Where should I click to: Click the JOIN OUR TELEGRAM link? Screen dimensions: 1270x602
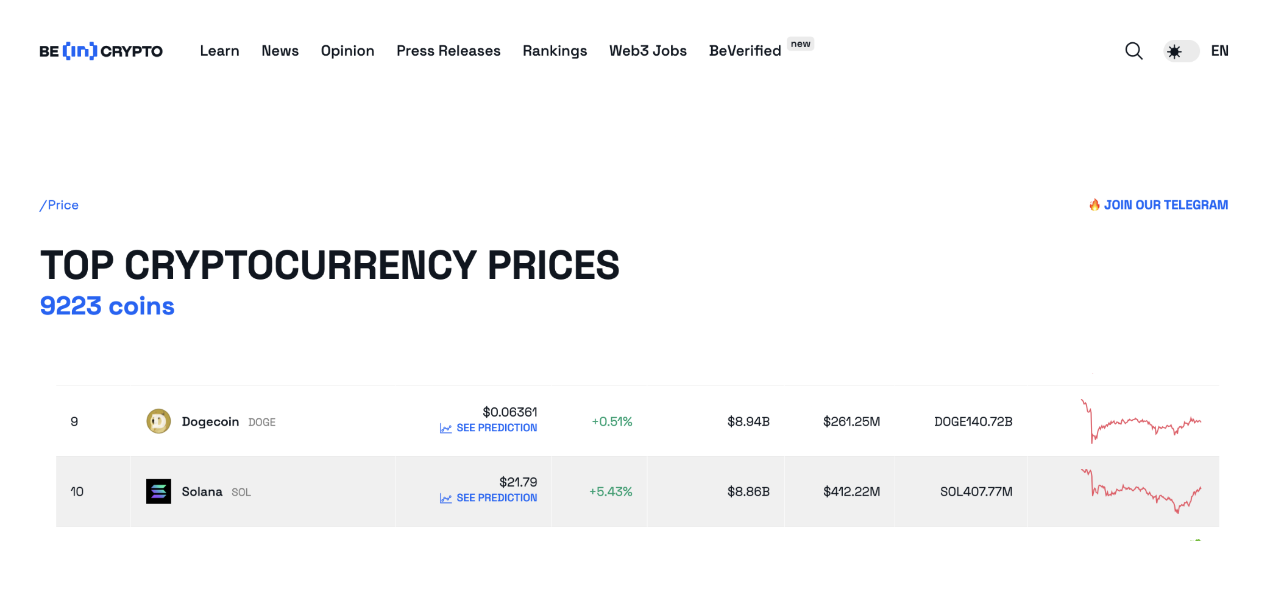coord(1166,205)
